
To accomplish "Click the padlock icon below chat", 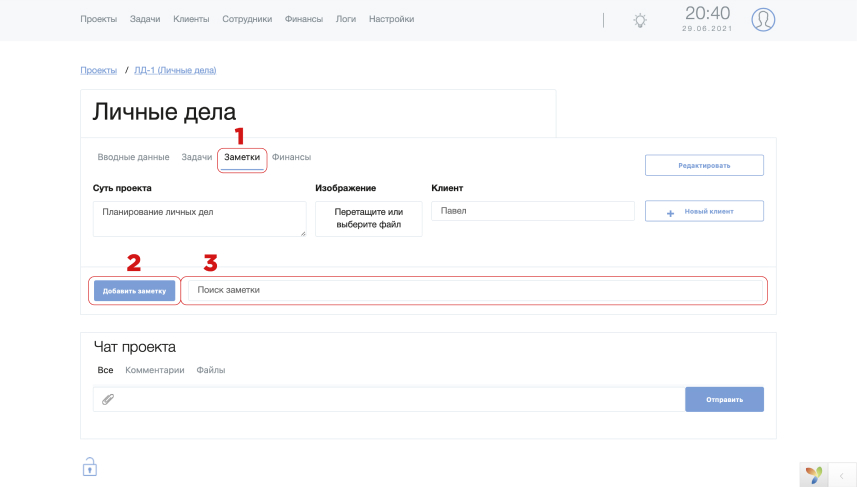I will pos(90,467).
